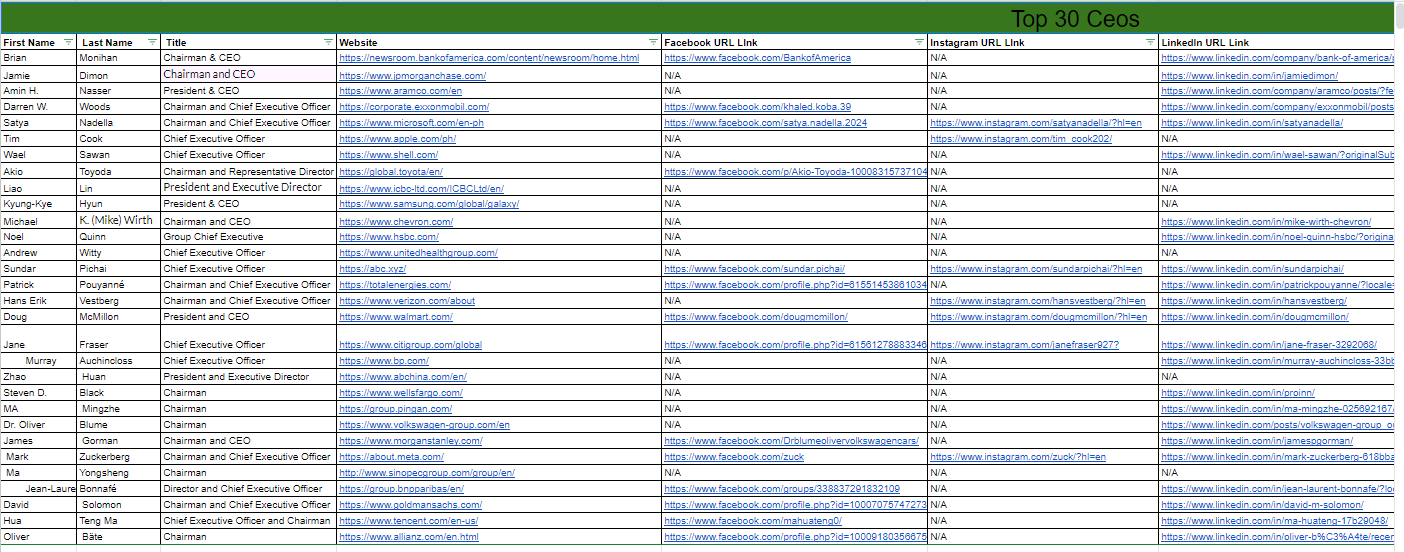Open the unitedhealthgroup.com link
Viewport: 1404px width, 552px height.
click(x=418, y=253)
